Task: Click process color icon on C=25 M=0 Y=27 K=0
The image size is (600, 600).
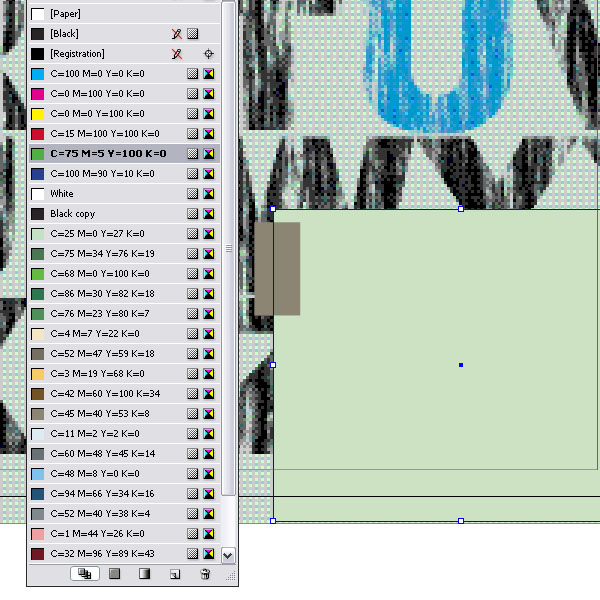Action: click(192, 233)
